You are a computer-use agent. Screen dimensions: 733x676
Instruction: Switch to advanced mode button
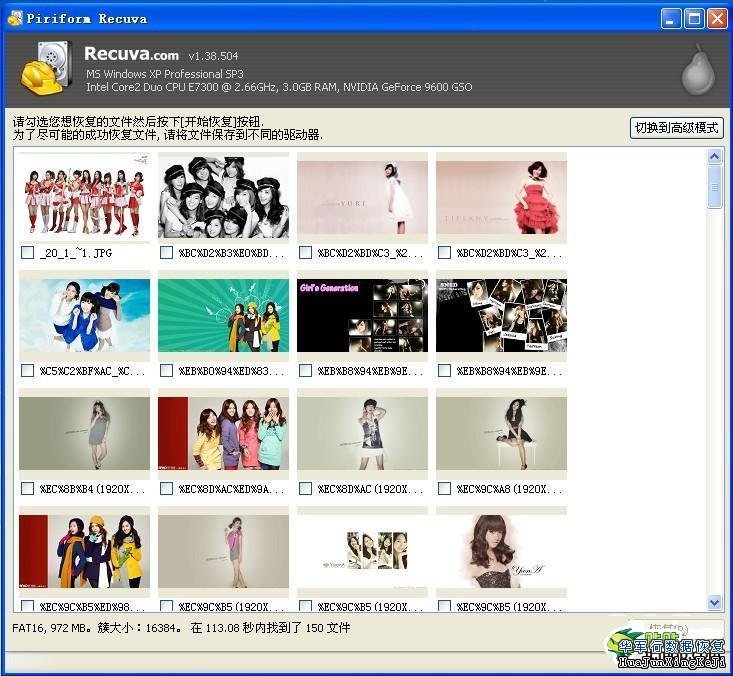[676, 128]
